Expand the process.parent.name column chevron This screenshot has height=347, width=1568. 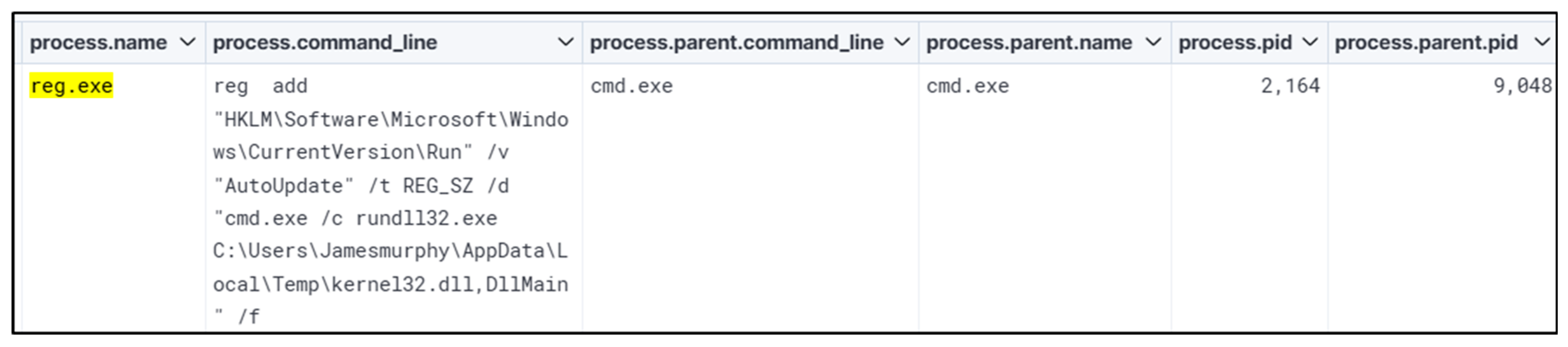point(1153,43)
